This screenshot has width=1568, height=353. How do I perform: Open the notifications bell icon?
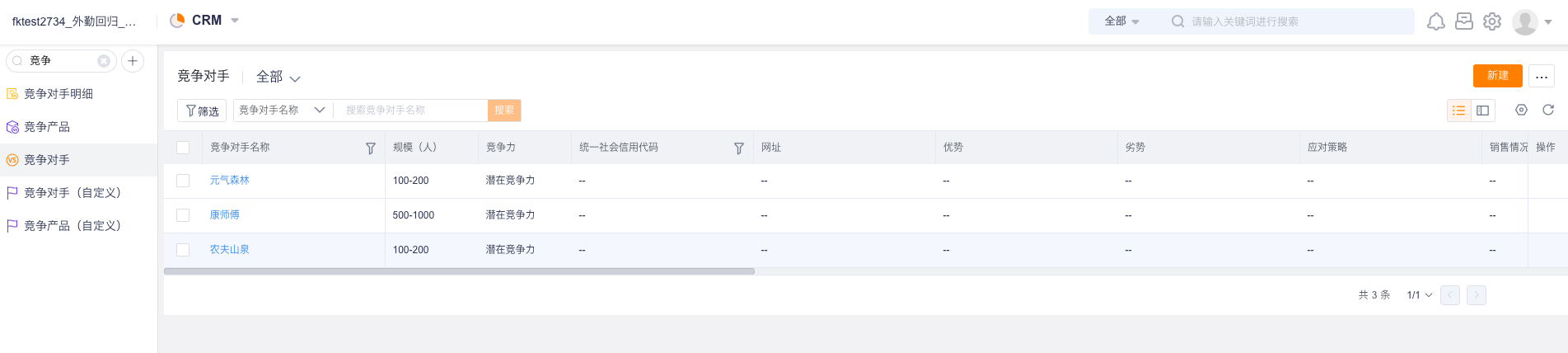1436,21
